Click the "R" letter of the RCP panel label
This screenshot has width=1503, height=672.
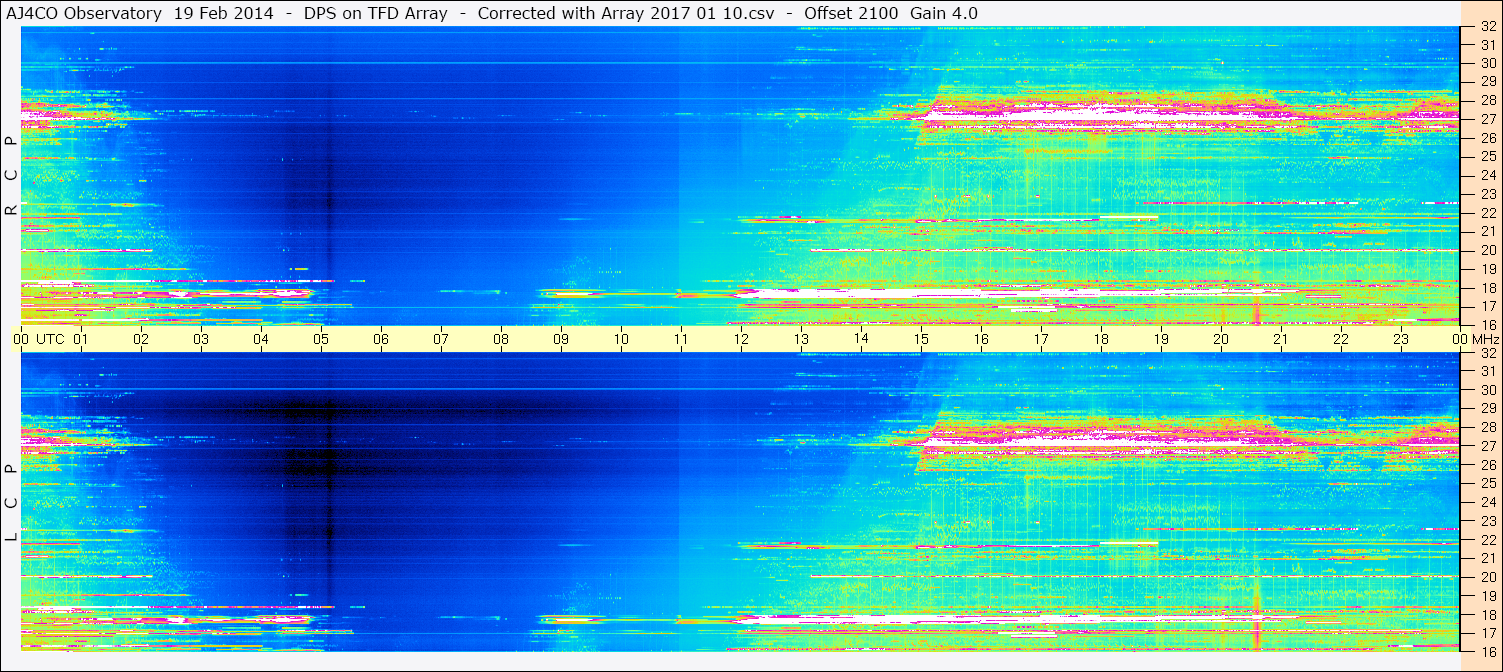point(11,211)
